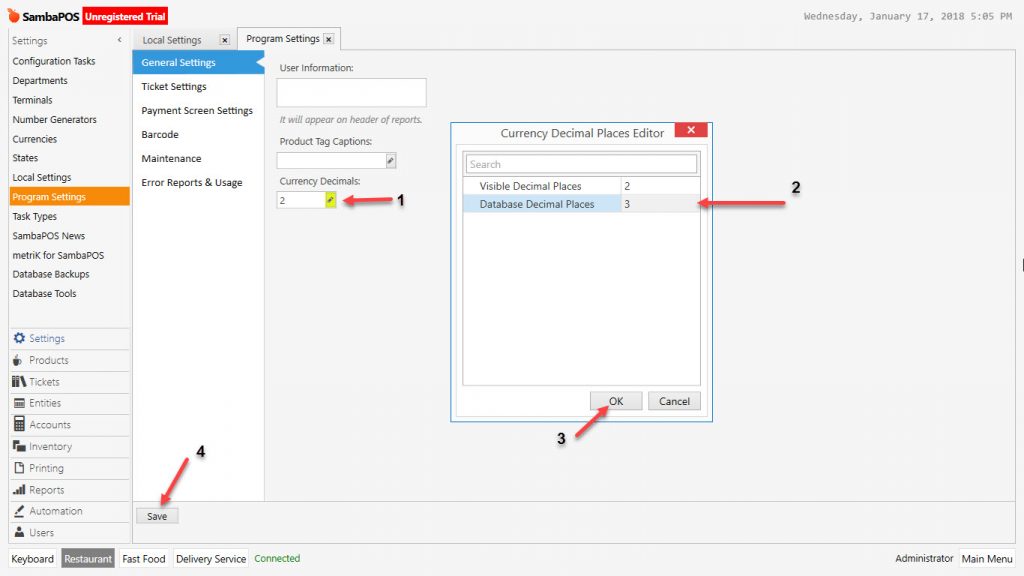Click the Administrator user label
The height and width of the screenshot is (576, 1024).
924,558
